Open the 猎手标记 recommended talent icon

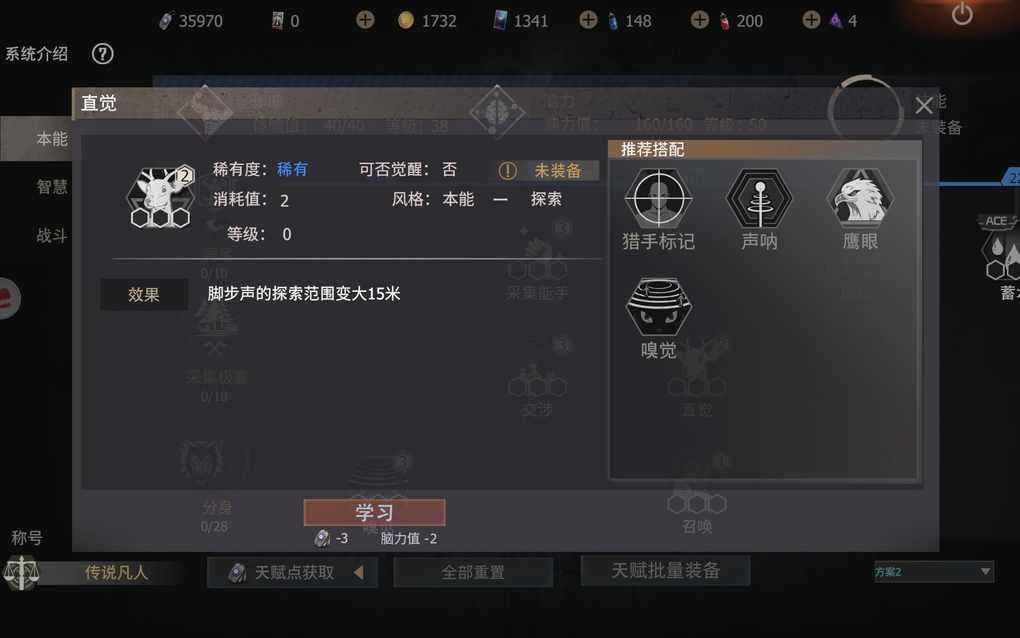tap(658, 198)
